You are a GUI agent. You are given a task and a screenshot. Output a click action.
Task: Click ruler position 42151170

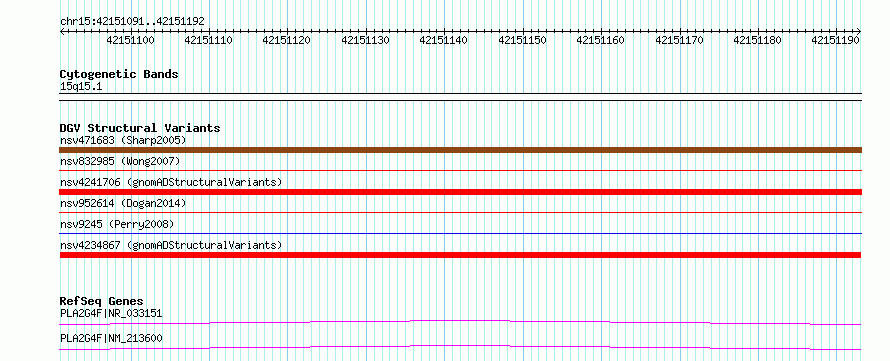679,40
